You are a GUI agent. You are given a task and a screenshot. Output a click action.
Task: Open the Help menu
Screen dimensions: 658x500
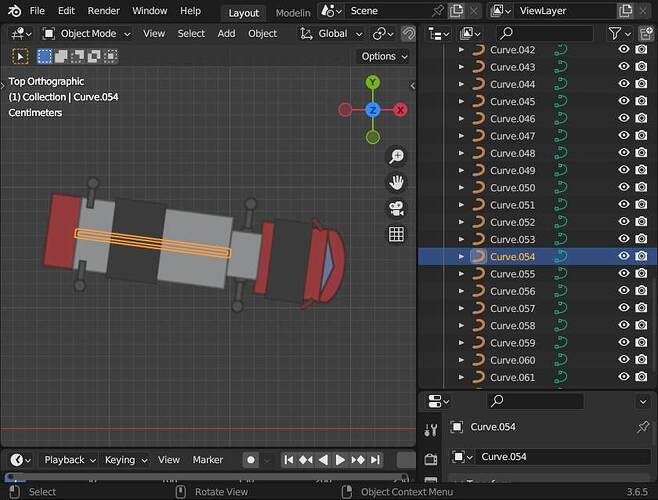[x=190, y=11]
